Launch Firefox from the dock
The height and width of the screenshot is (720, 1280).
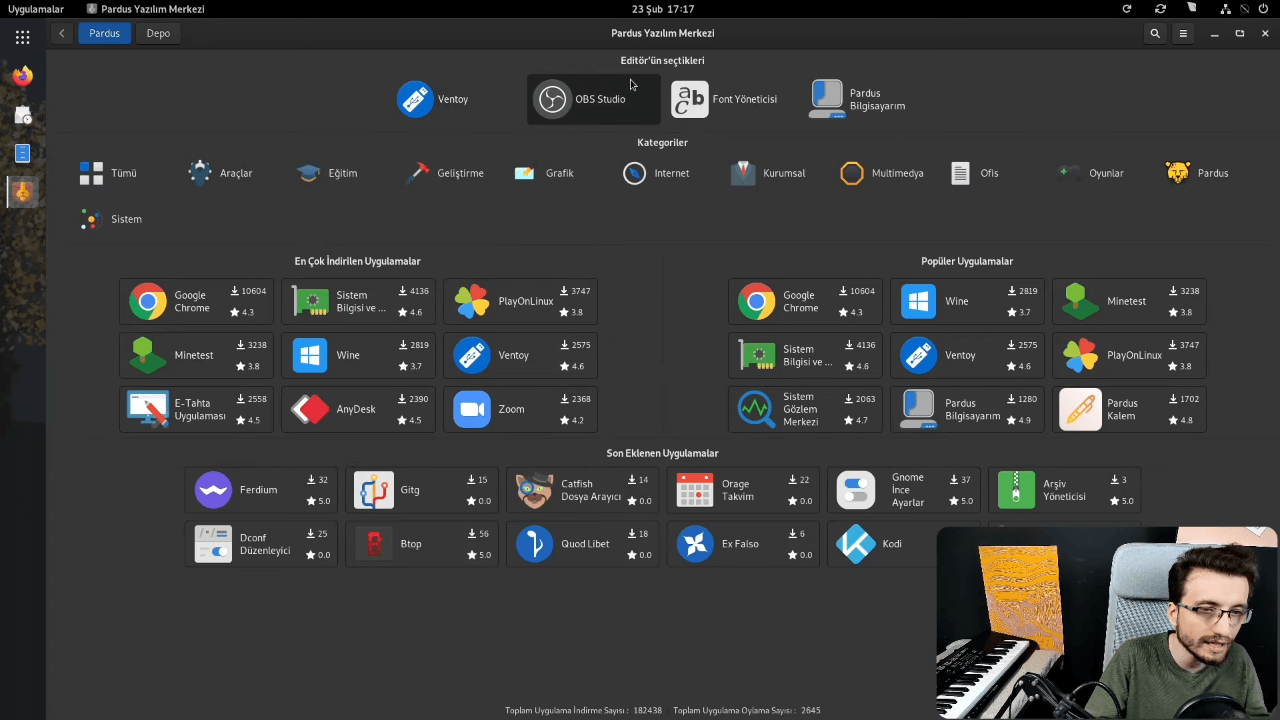pyautogui.click(x=22, y=76)
